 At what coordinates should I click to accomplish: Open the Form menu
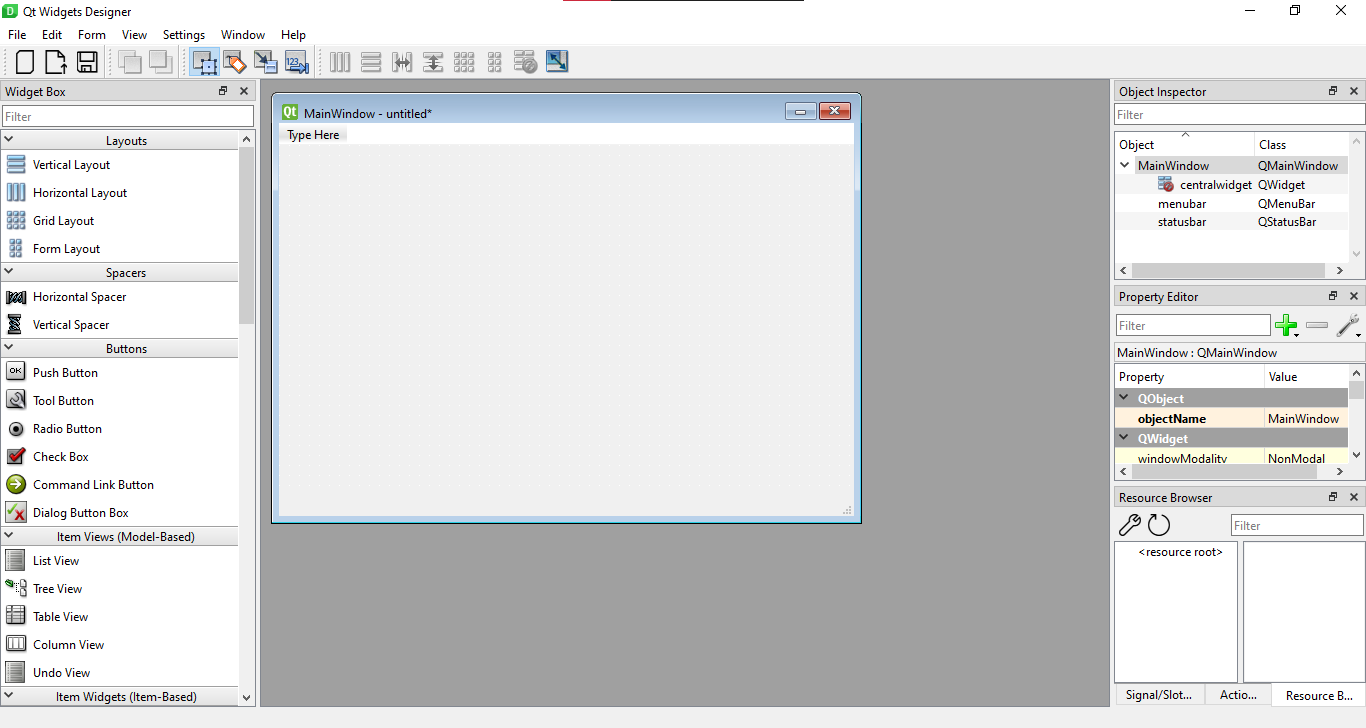(92, 34)
